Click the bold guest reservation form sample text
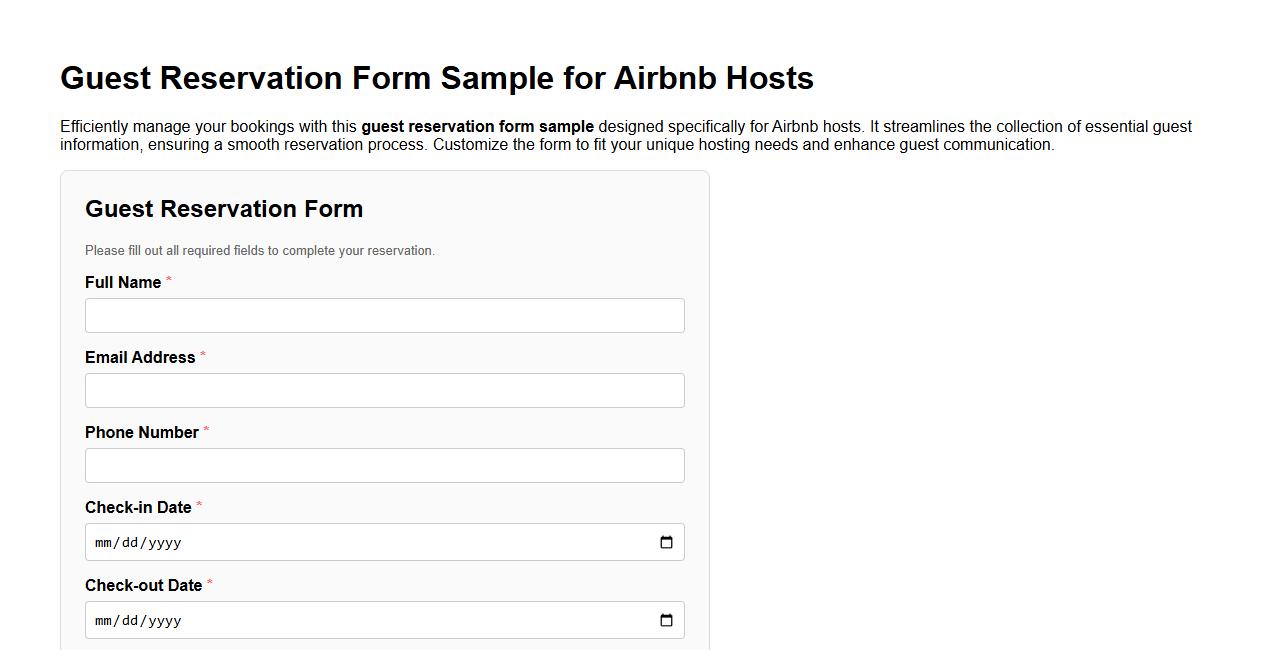The image size is (1278, 650). [x=477, y=126]
